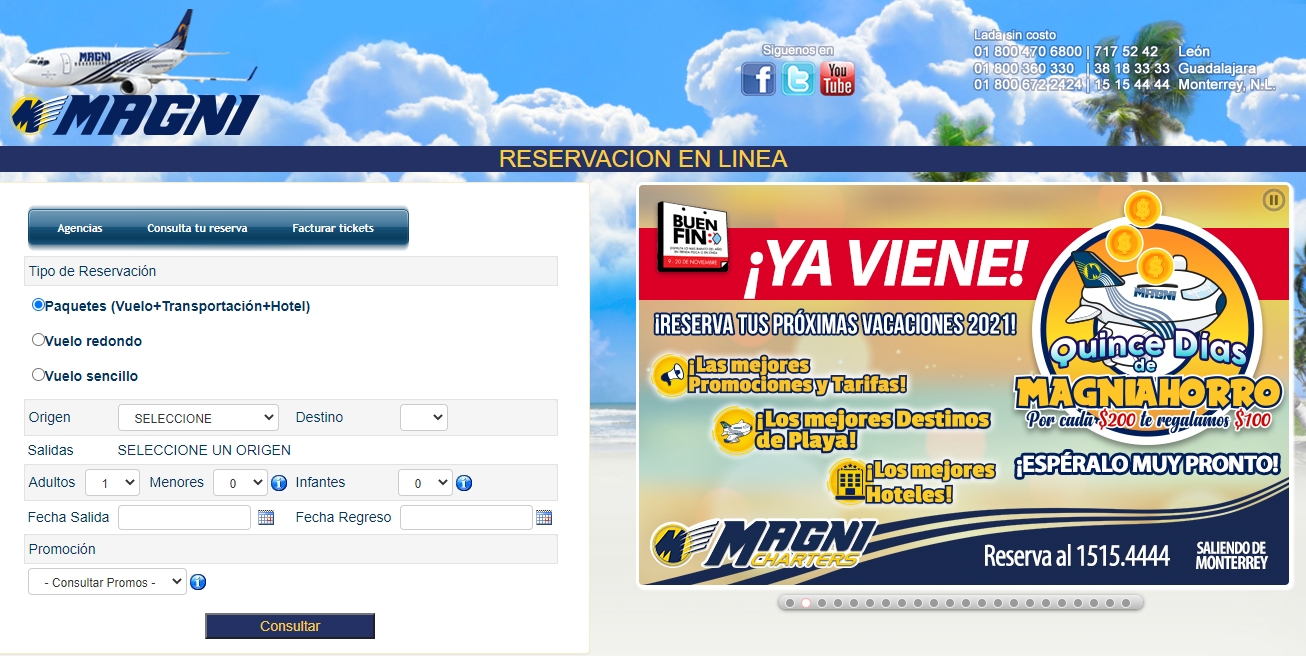The width and height of the screenshot is (1306, 656).
Task: Open the Infantes count dropdown
Action: tap(425, 483)
